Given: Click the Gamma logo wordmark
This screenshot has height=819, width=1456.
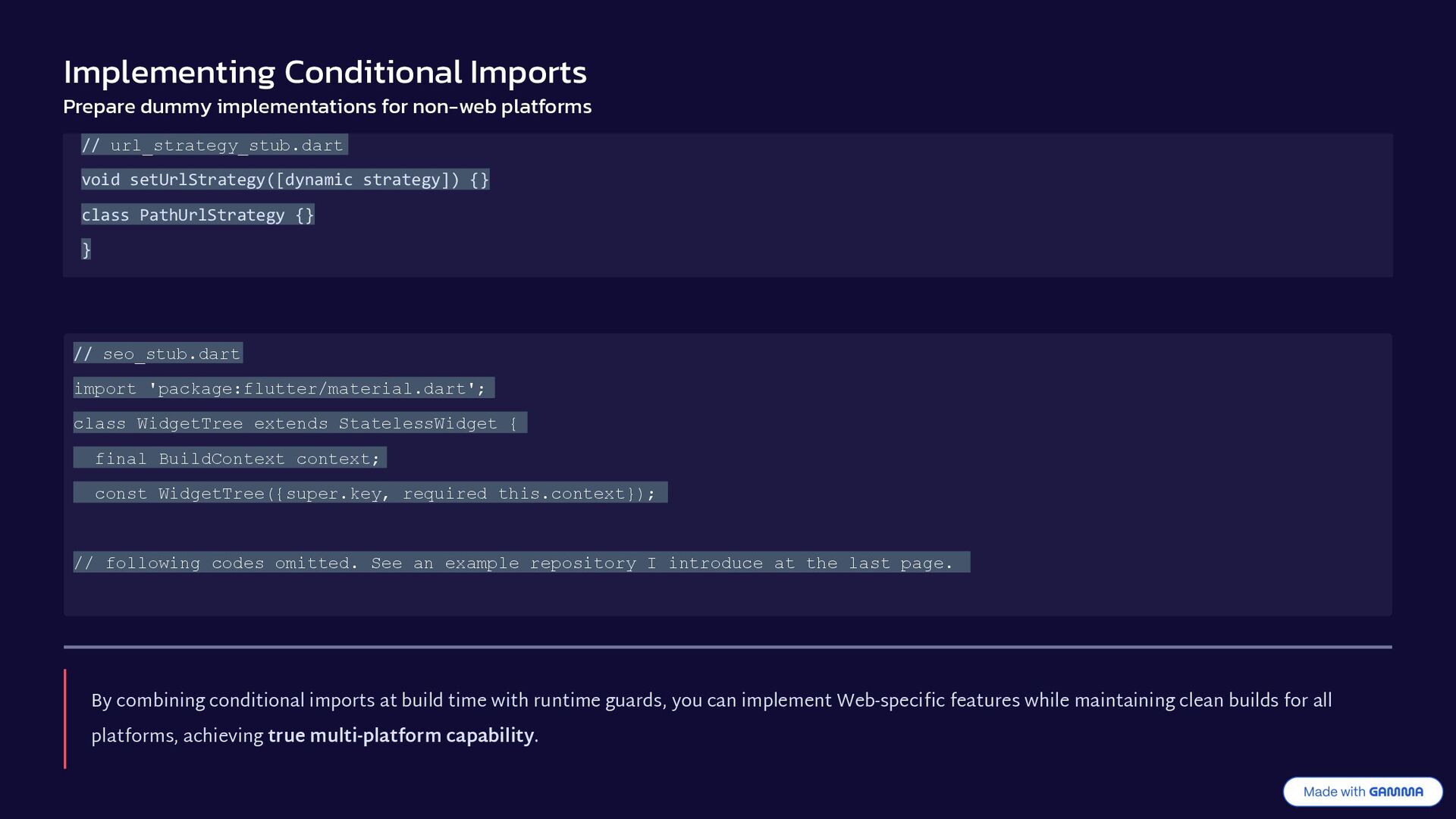Looking at the screenshot, I should pos(1396,792).
